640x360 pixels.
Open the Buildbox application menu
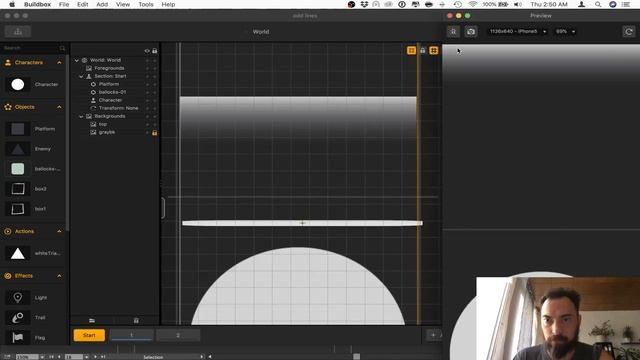(37, 4)
